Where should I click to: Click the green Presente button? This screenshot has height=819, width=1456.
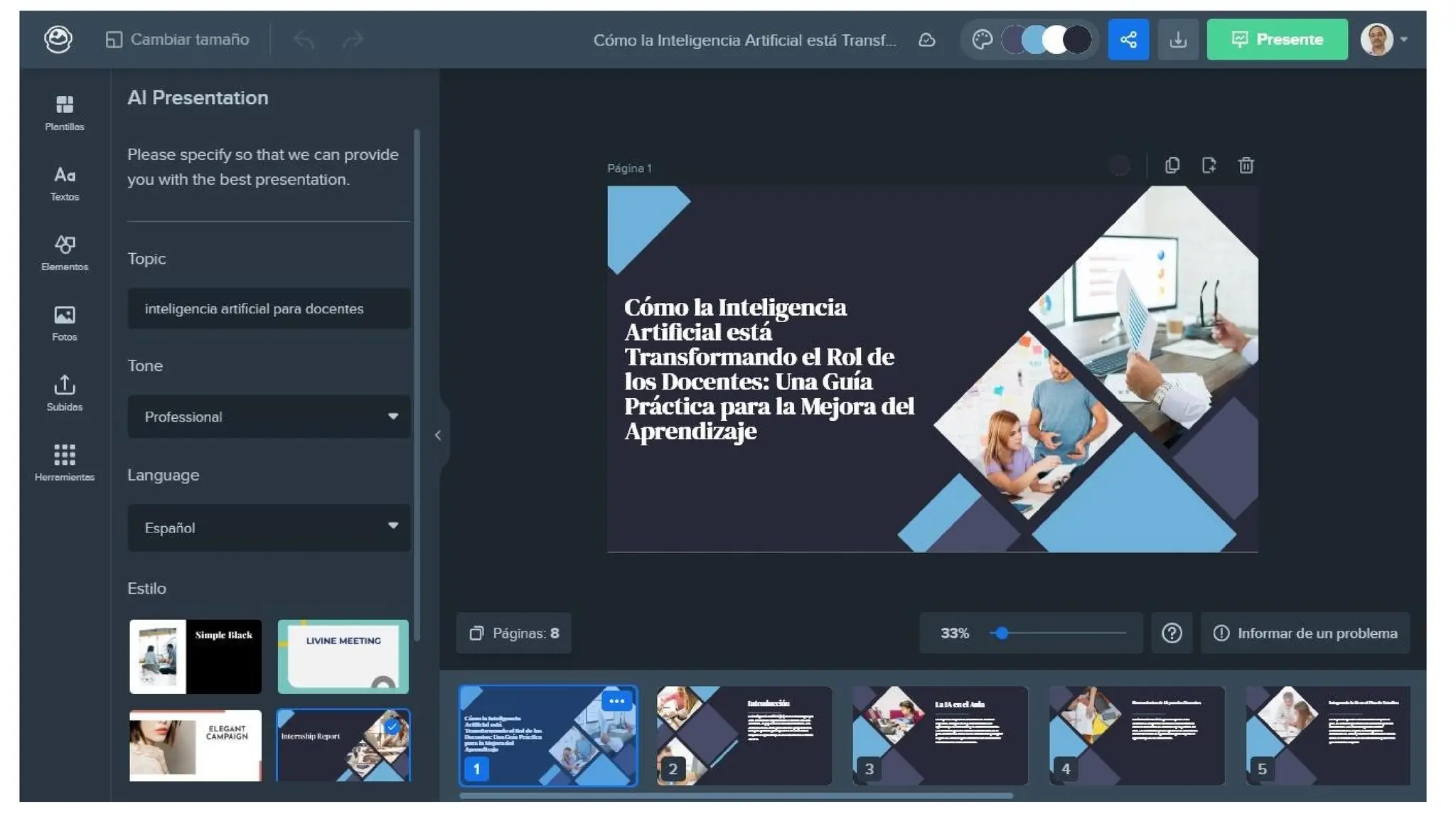click(x=1277, y=40)
